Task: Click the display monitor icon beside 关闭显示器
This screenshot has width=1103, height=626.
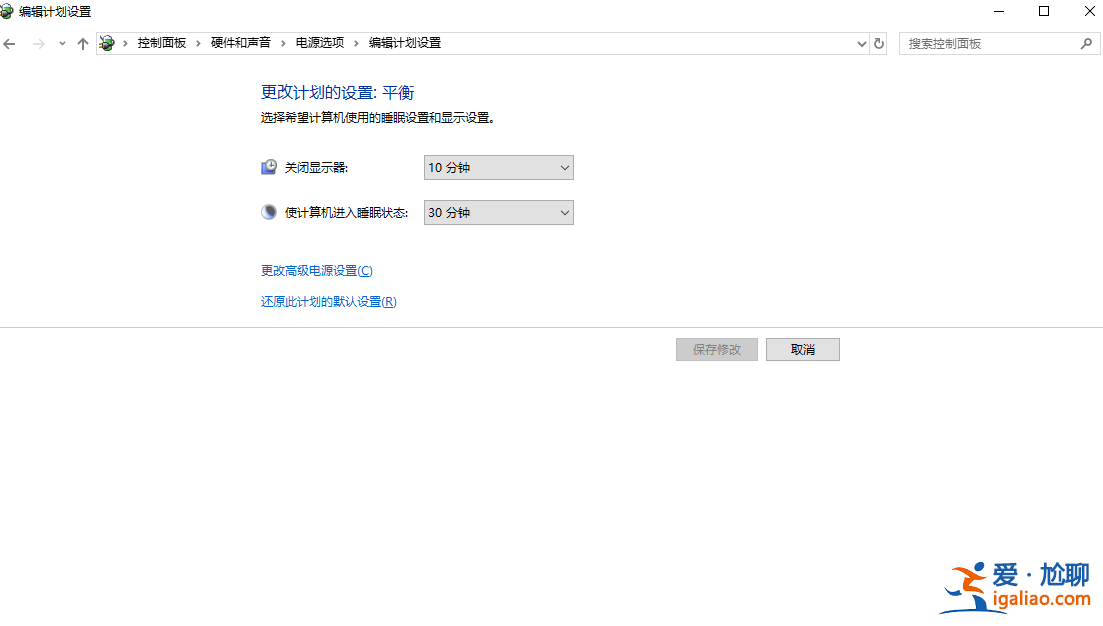Action: point(268,166)
